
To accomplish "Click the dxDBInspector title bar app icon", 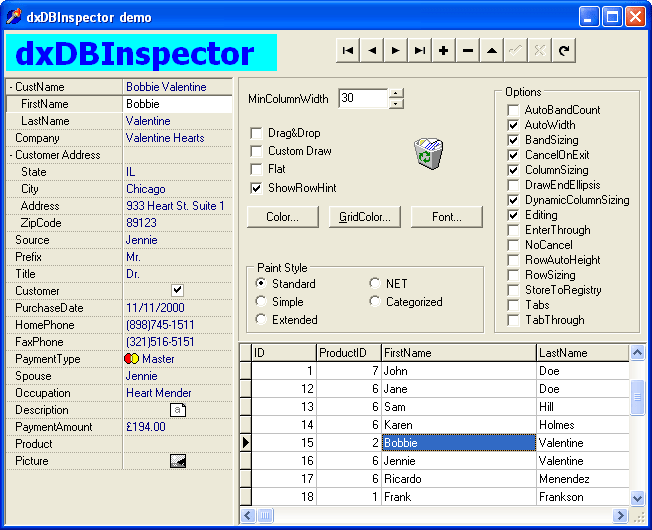I will pos(13,17).
